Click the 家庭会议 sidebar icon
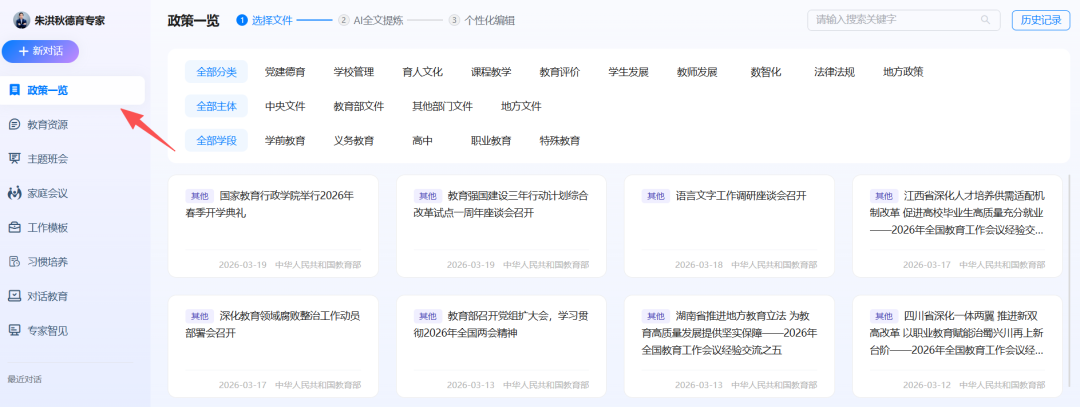Screen dimensions: 1080x407 point(14,194)
